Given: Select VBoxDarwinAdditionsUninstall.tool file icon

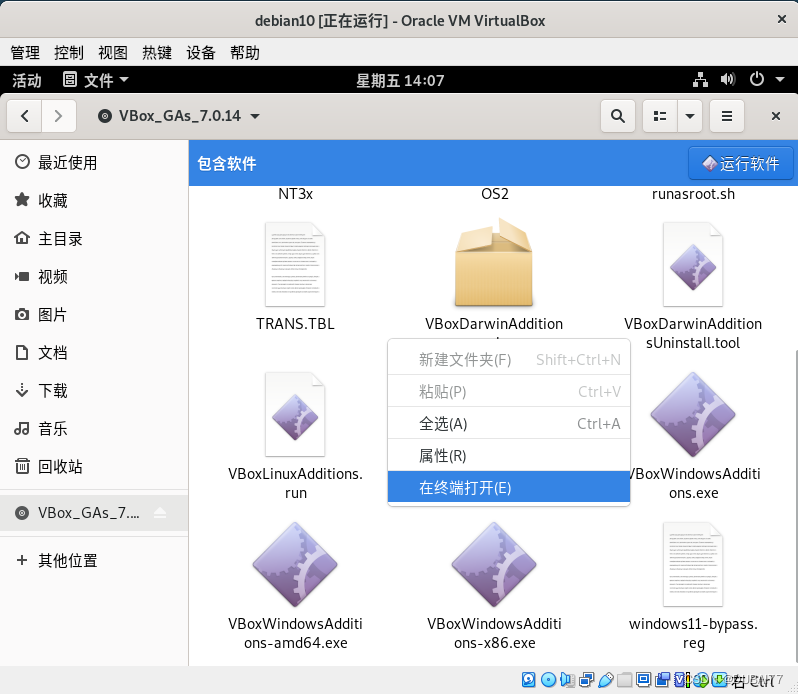Looking at the screenshot, I should tap(693, 265).
